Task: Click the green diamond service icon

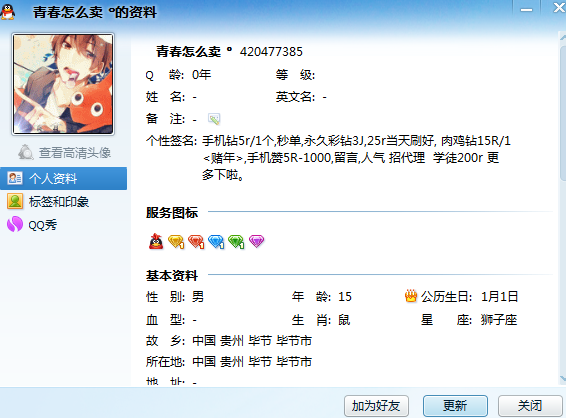Action: coord(236,241)
